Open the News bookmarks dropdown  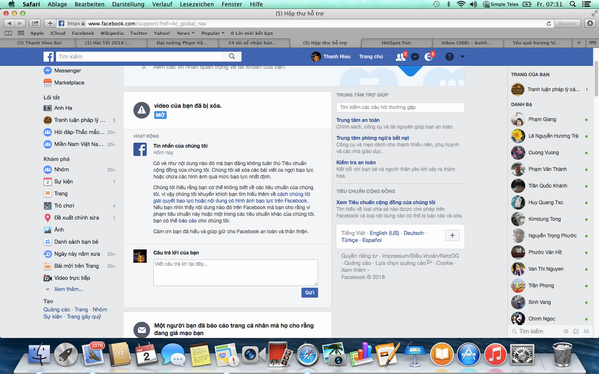[185, 33]
